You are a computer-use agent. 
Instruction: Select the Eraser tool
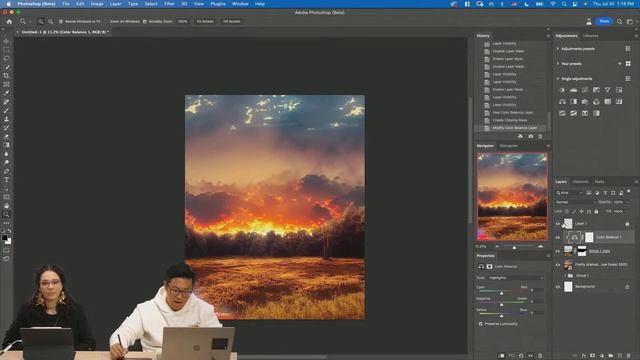6,136
